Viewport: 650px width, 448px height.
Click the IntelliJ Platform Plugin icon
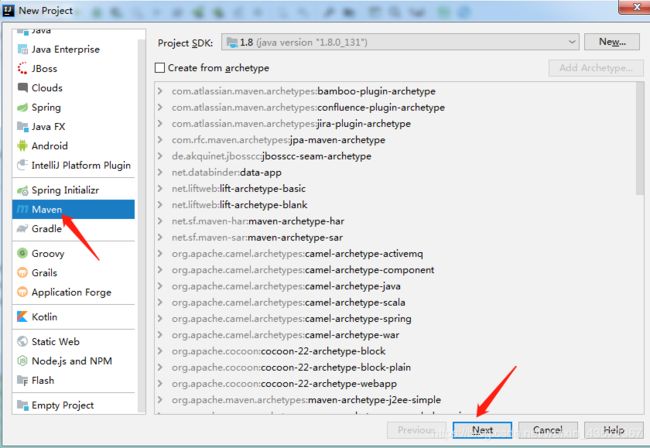(22, 165)
